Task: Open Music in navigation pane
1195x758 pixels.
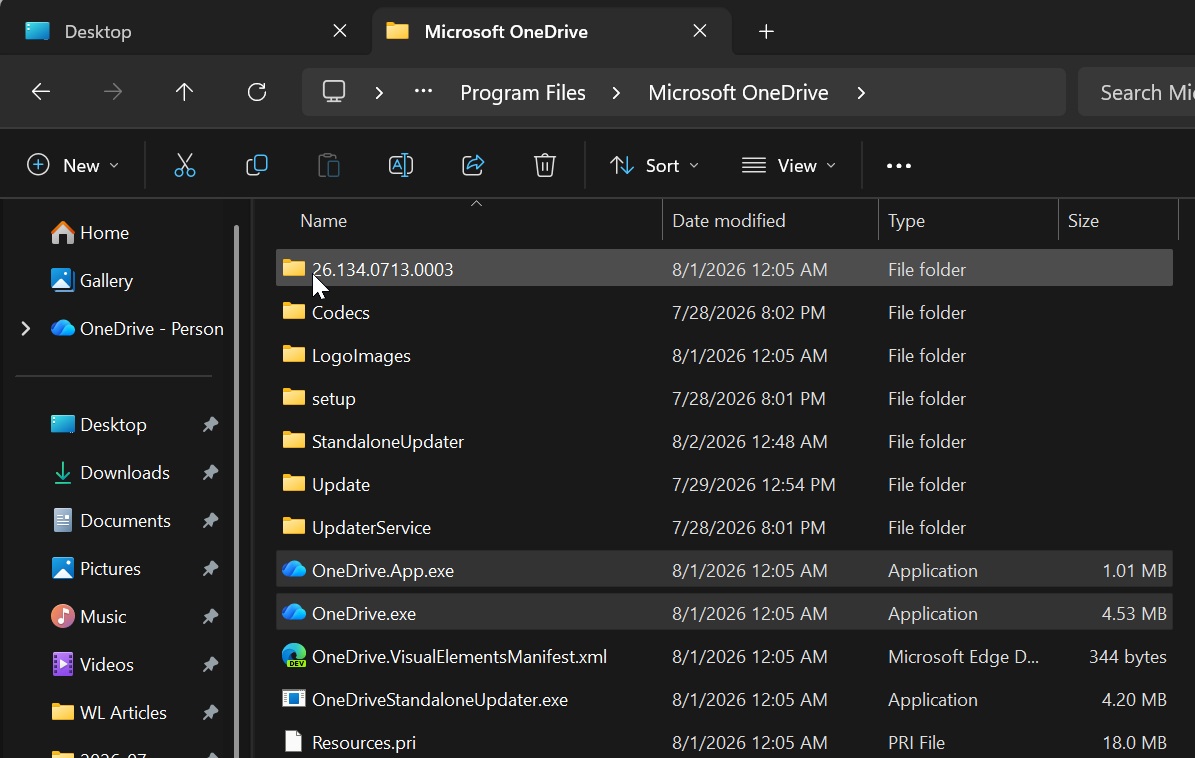Action: 89,616
